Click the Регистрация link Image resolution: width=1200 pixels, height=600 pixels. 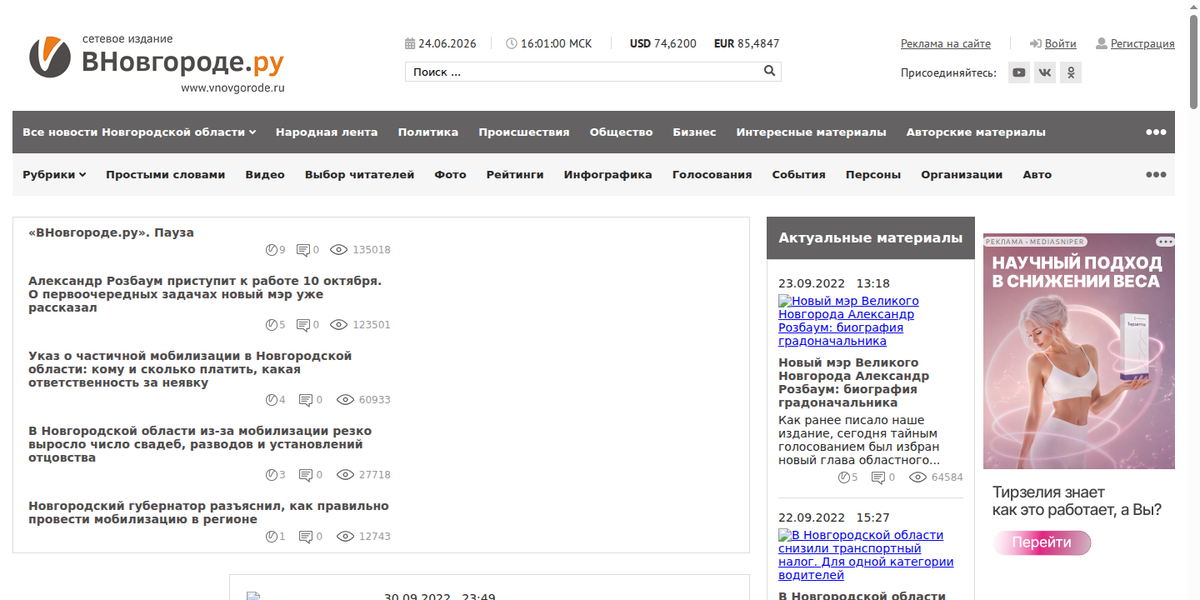coord(1142,44)
